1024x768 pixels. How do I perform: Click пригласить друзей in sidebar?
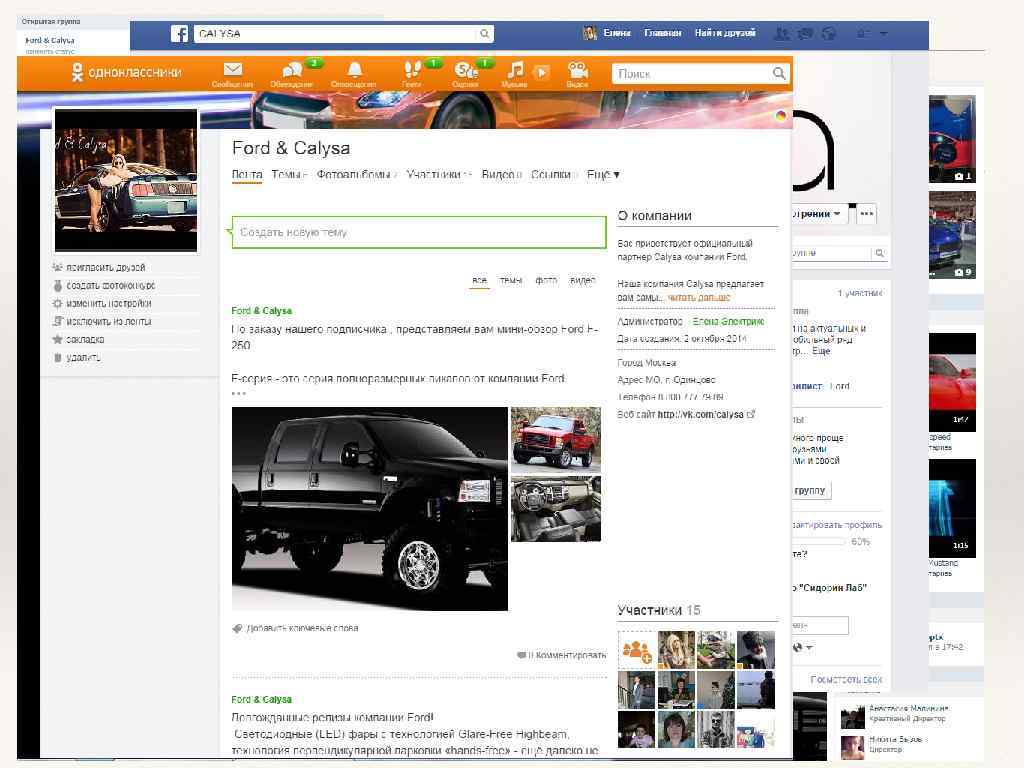[x=105, y=268]
